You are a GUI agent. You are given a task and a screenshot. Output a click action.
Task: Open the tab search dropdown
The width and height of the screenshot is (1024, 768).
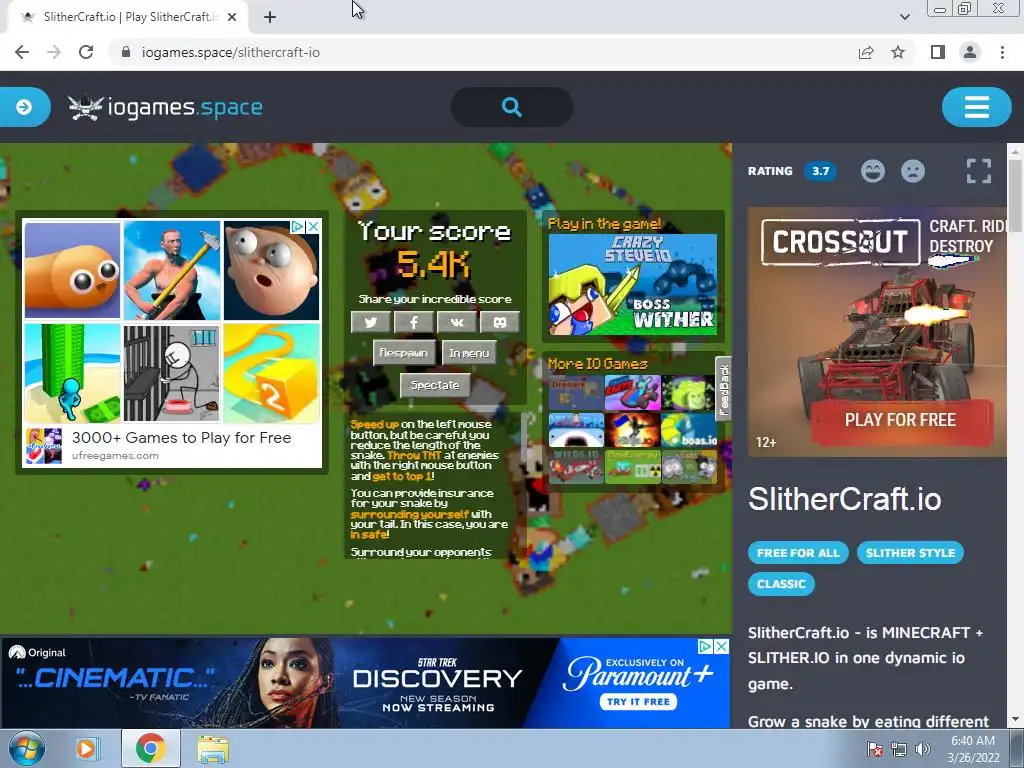(x=904, y=17)
